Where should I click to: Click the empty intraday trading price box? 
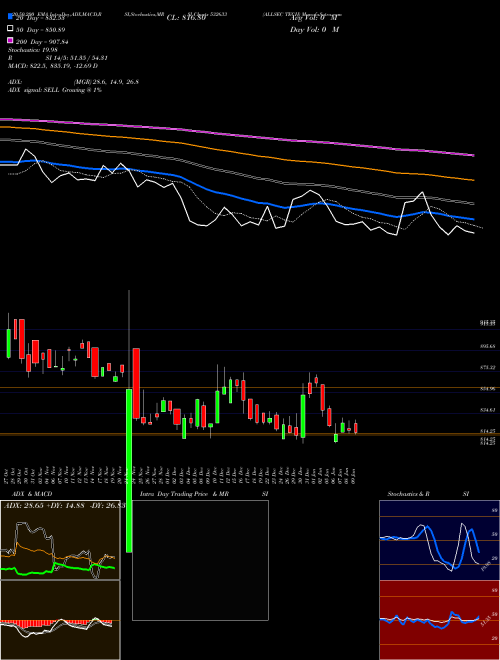point(200,560)
